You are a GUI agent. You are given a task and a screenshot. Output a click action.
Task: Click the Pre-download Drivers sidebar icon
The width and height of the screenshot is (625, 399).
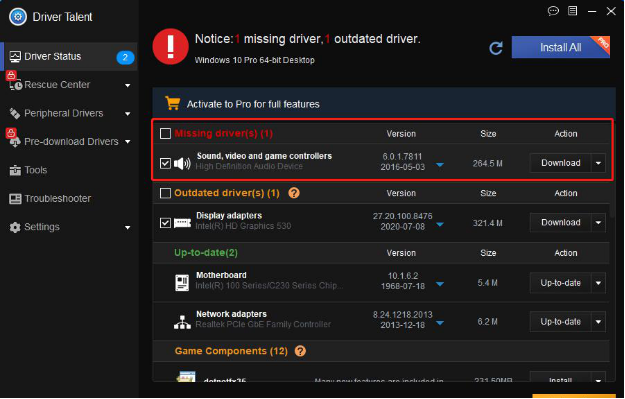(x=15, y=142)
